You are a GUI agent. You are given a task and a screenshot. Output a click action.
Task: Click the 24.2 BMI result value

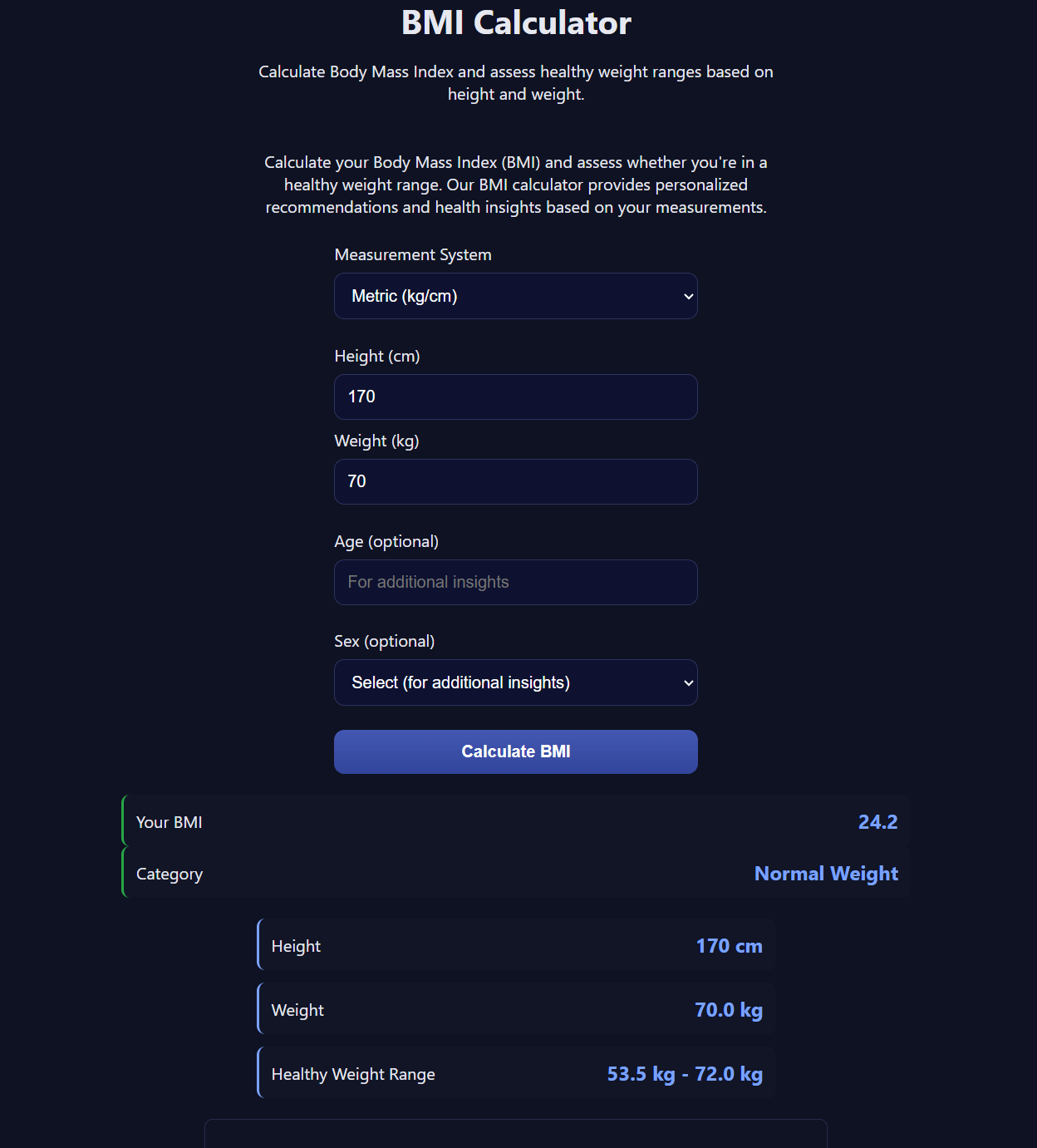pyautogui.click(x=877, y=822)
